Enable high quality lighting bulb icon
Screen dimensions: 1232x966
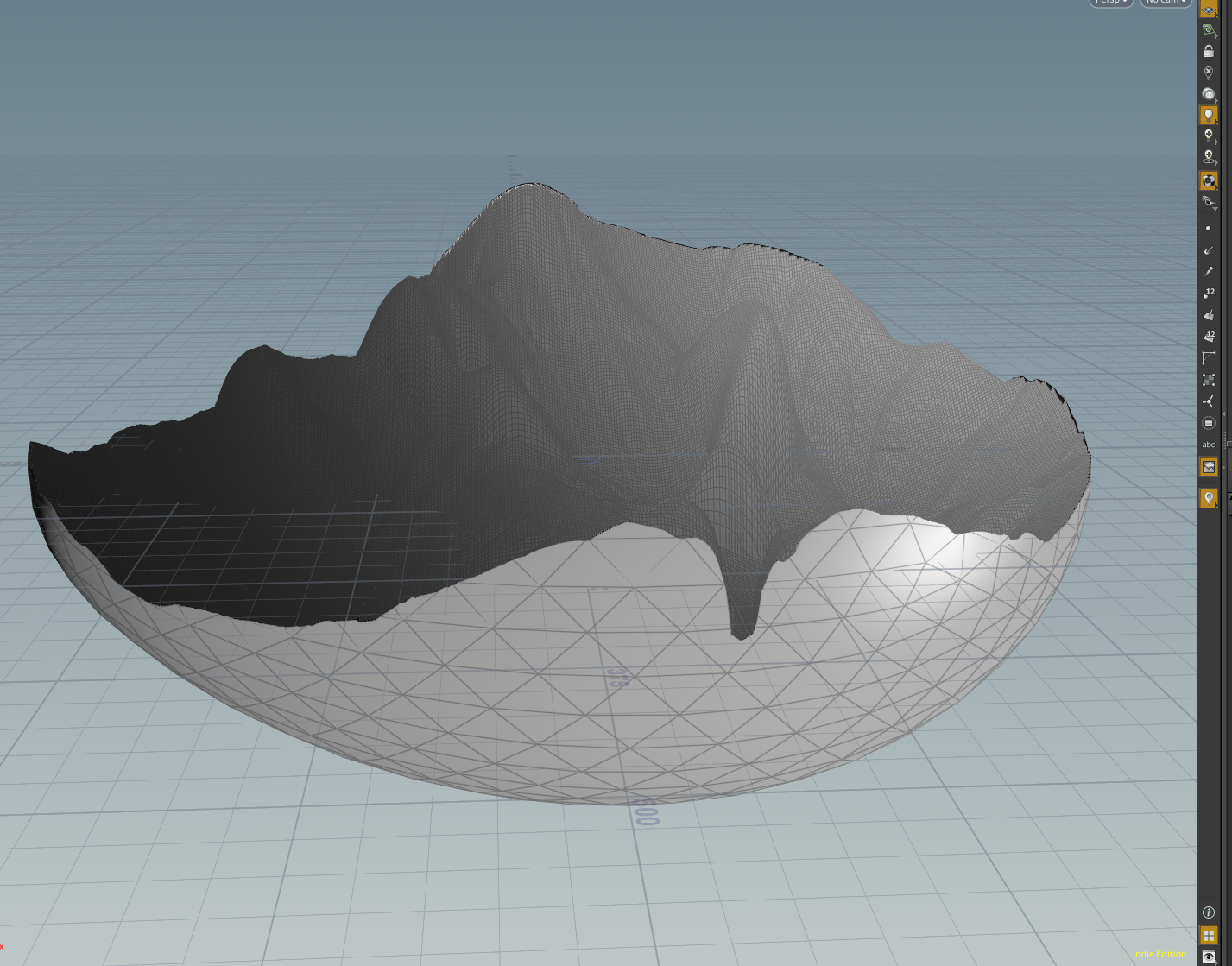[1209, 136]
